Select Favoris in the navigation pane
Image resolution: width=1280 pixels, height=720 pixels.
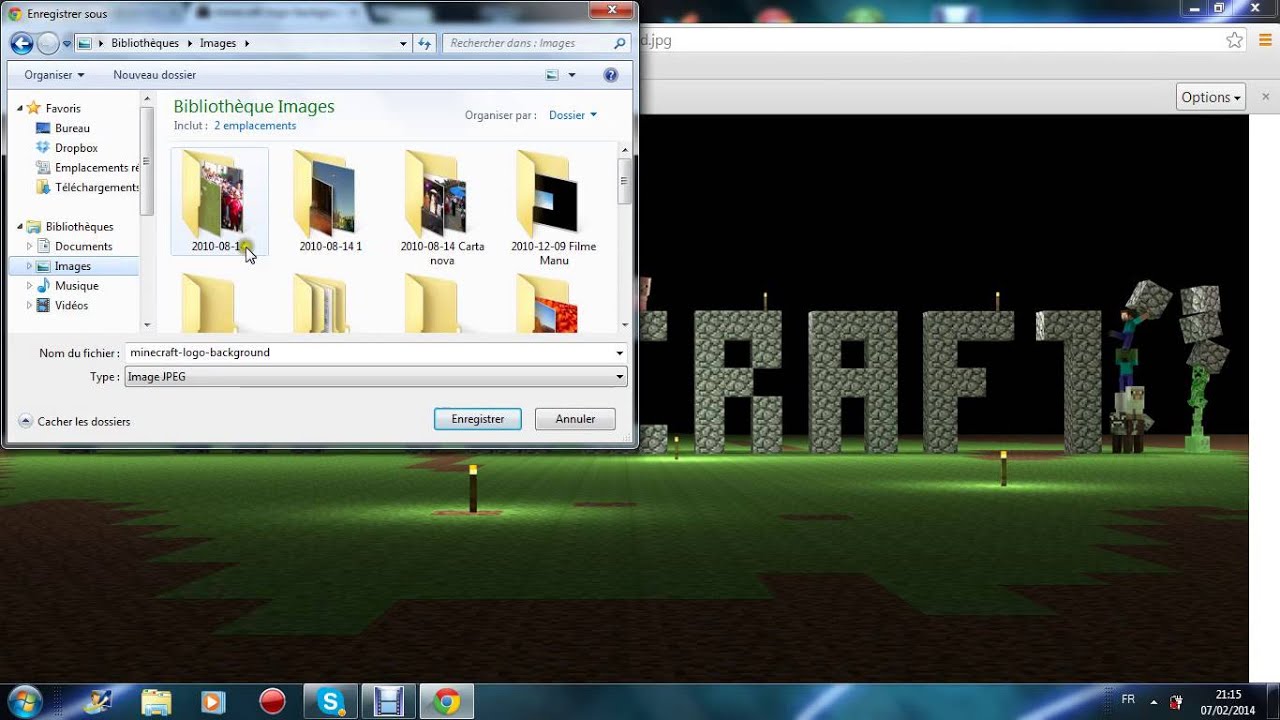[x=63, y=108]
